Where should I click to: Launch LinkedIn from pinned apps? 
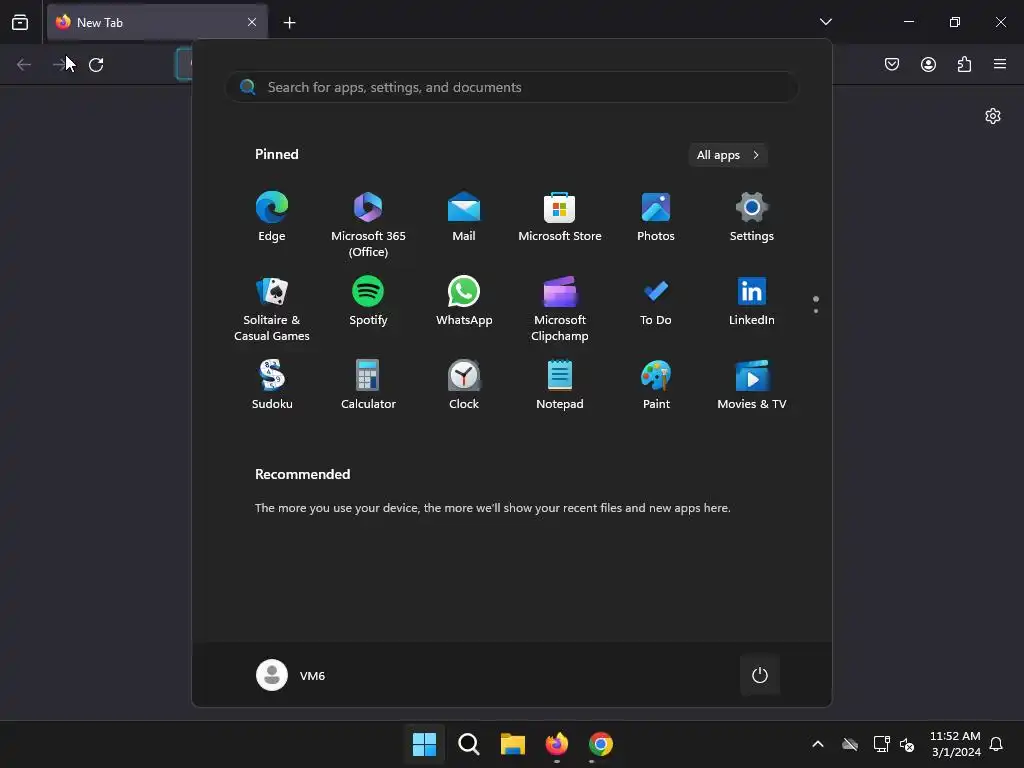752,300
